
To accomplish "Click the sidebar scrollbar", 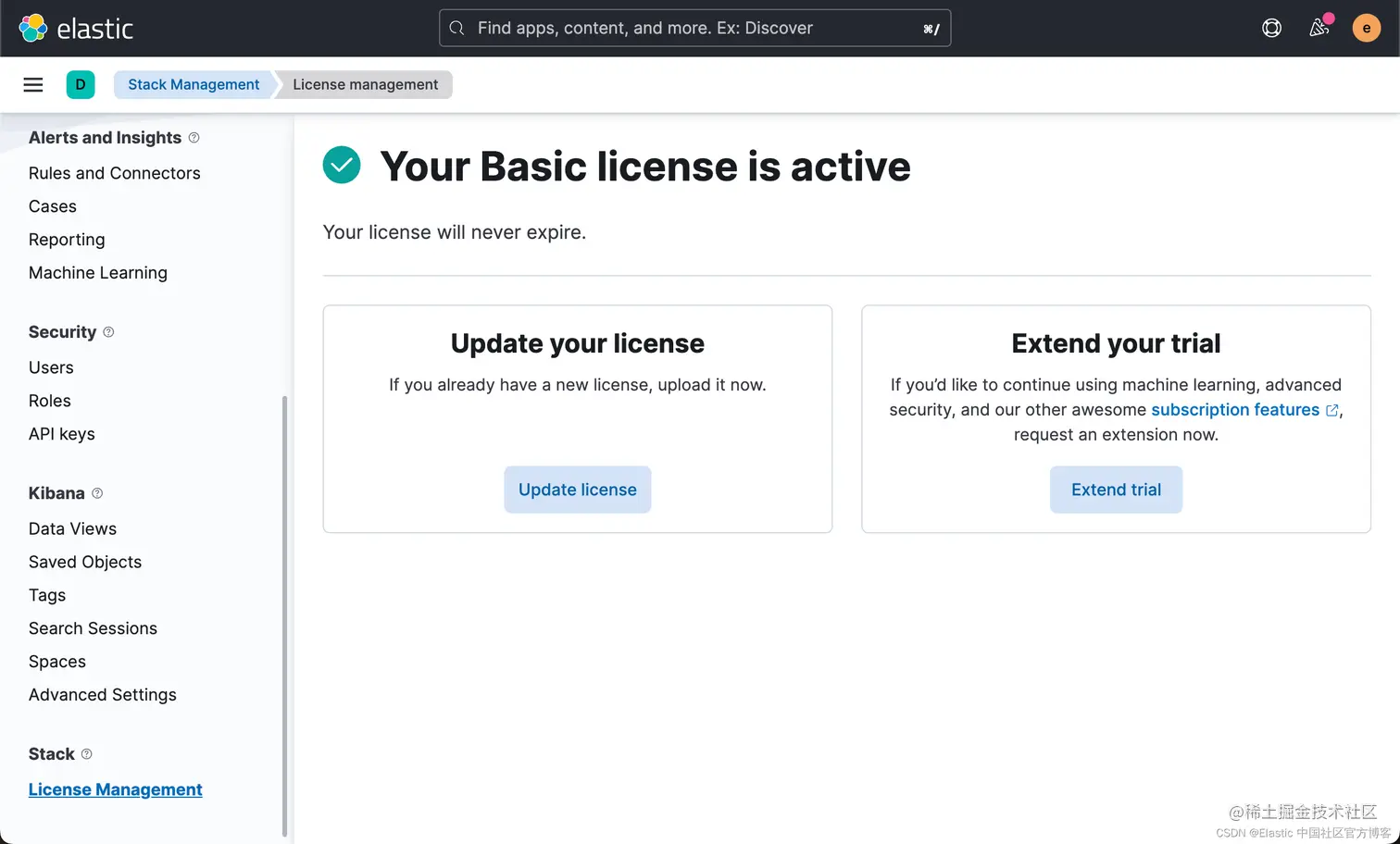I will (284, 615).
